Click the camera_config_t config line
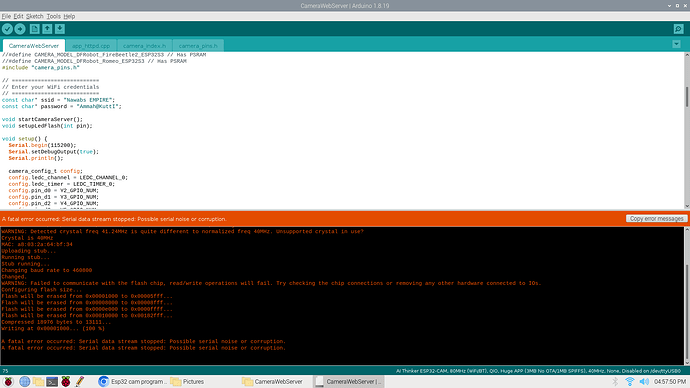The image size is (690, 388). 45,171
